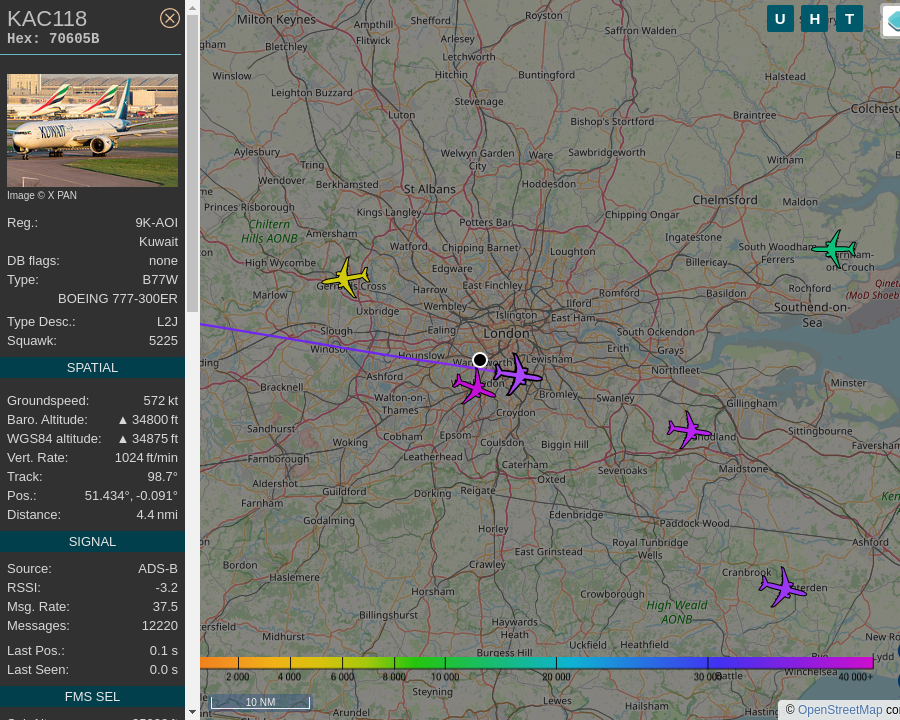The width and height of the screenshot is (900, 720).
Task: Click the H button on the top toolbar
Action: click(x=814, y=18)
